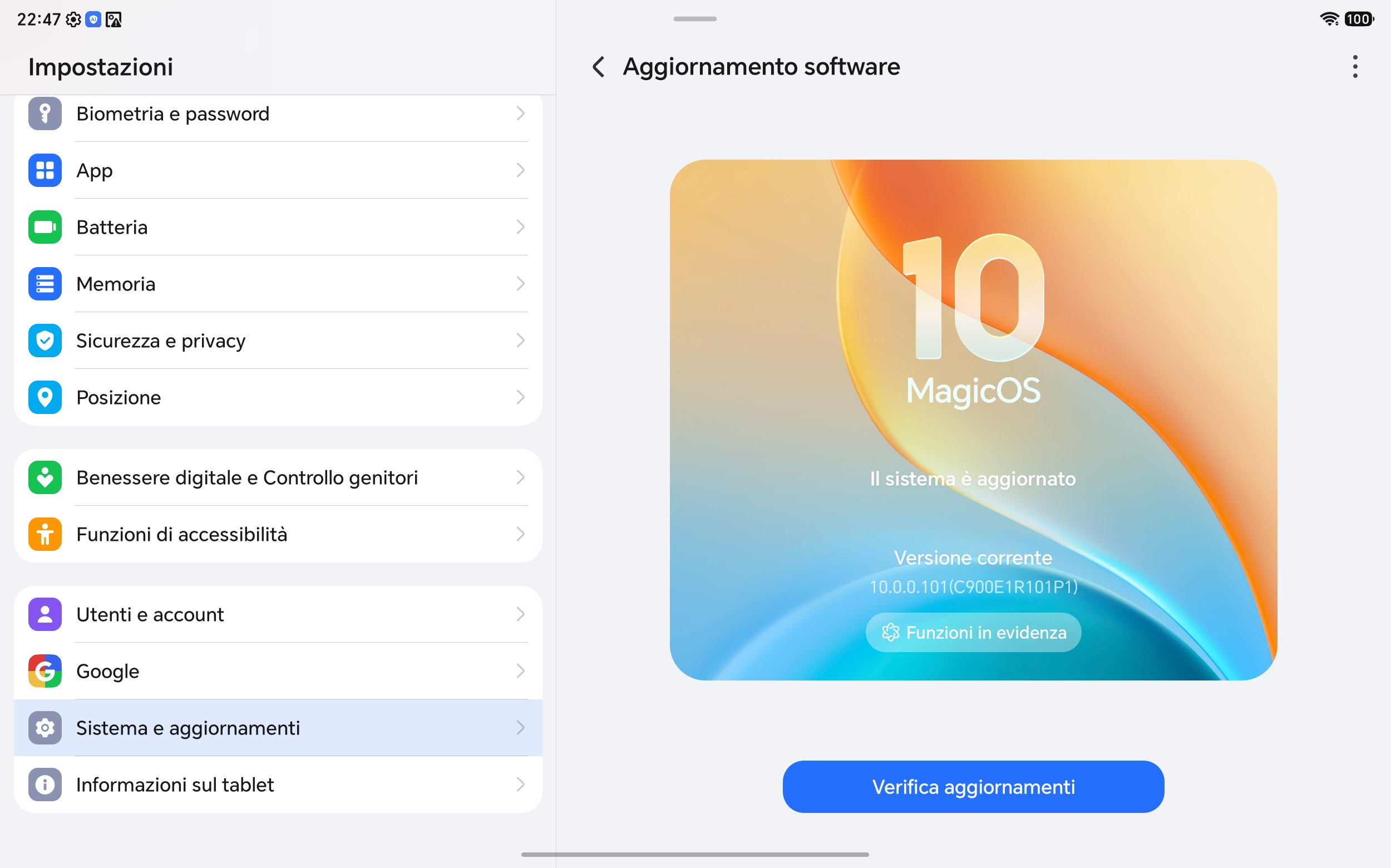The height and width of the screenshot is (868, 1391).
Task: Tap the Biometria e password key icon
Action: [x=45, y=114]
